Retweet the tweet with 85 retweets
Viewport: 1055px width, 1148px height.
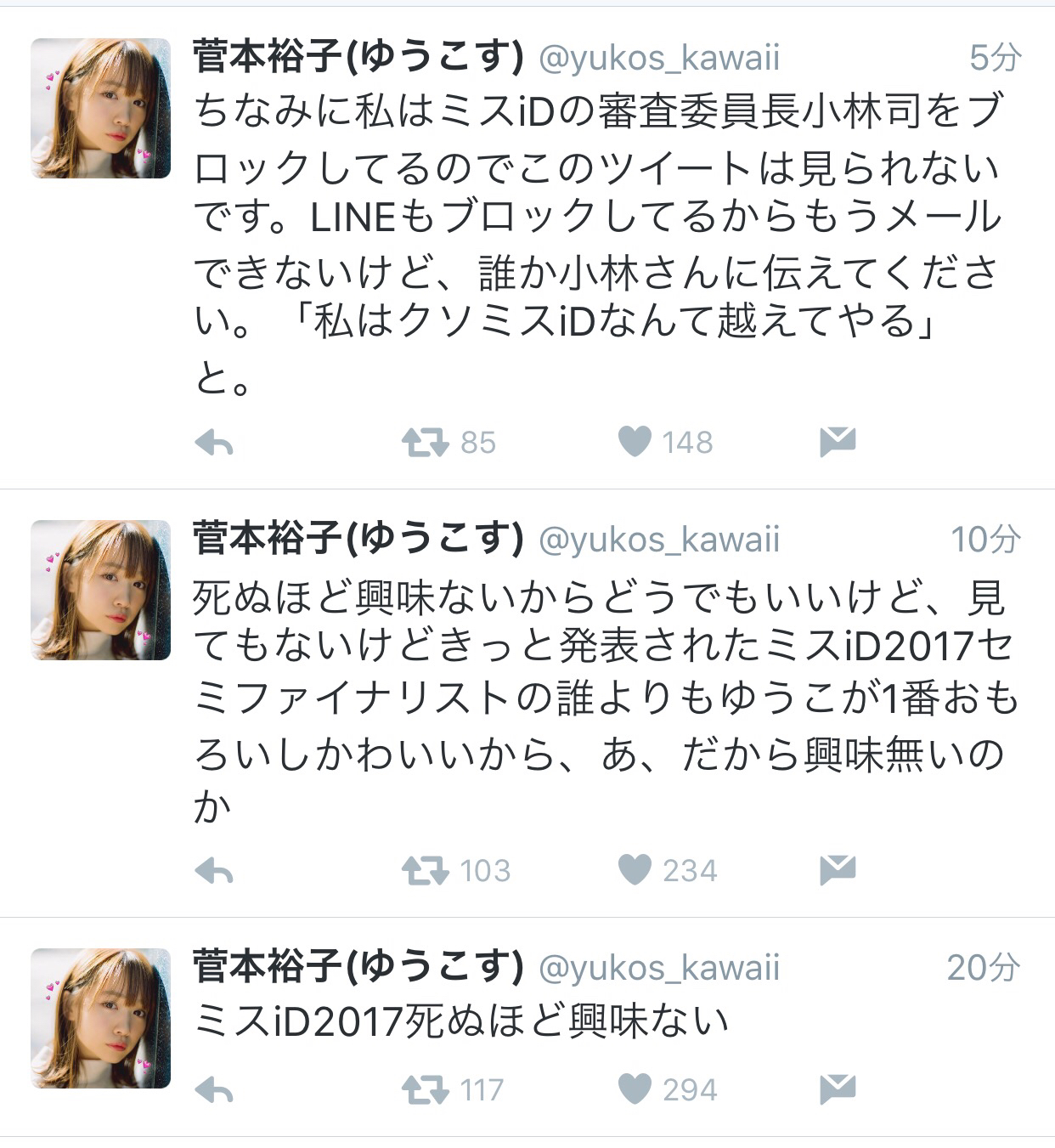point(425,443)
